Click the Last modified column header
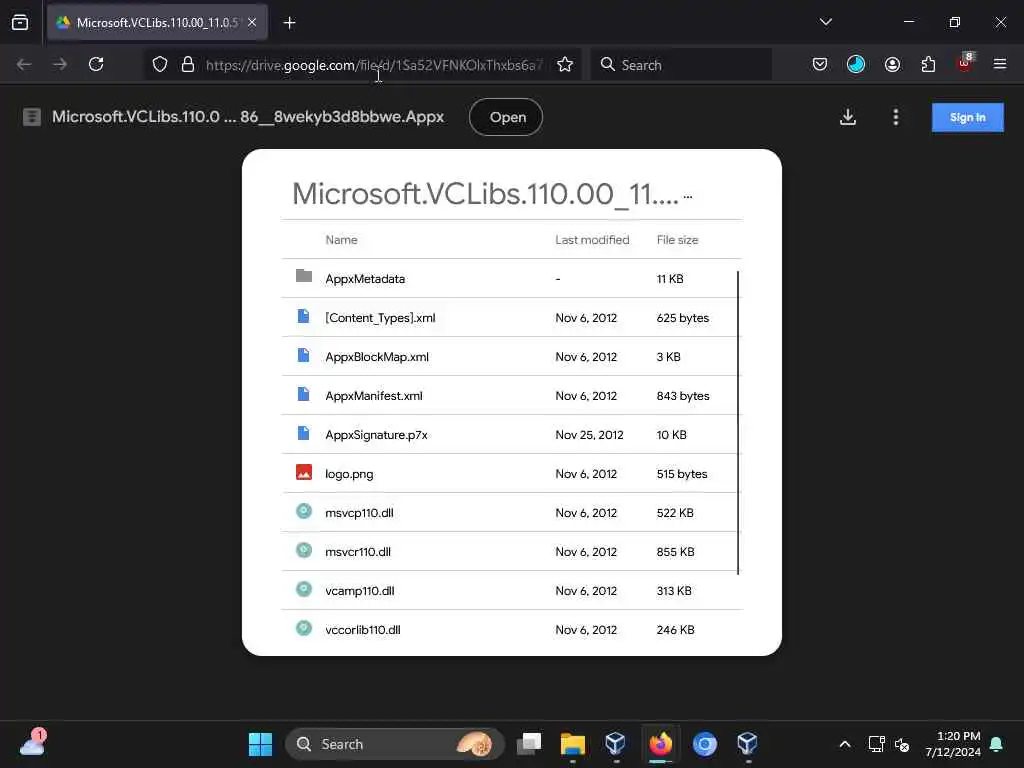This screenshot has width=1024, height=768. tap(592, 240)
